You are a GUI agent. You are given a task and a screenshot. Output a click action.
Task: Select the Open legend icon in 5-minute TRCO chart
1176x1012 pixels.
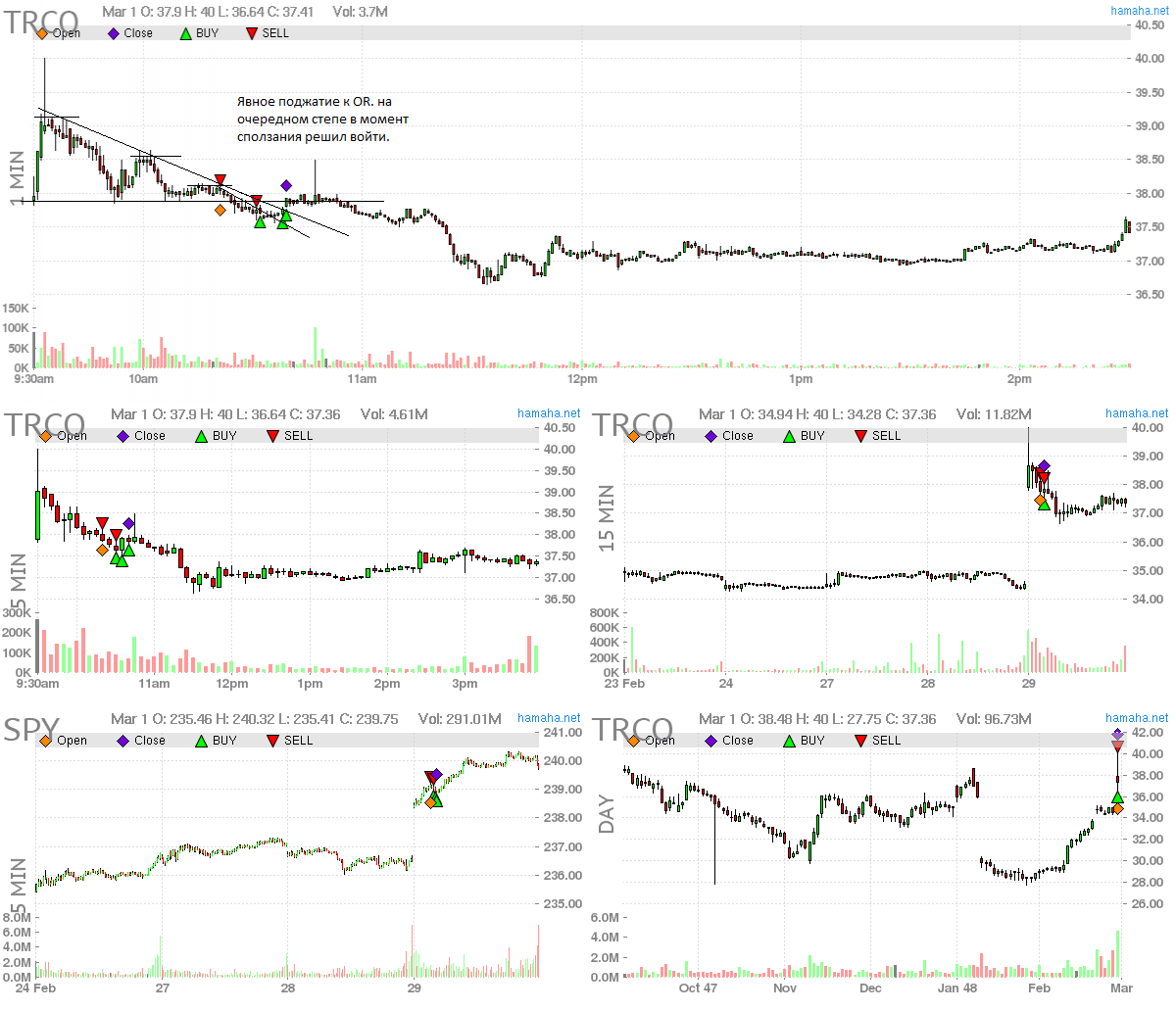(x=46, y=436)
